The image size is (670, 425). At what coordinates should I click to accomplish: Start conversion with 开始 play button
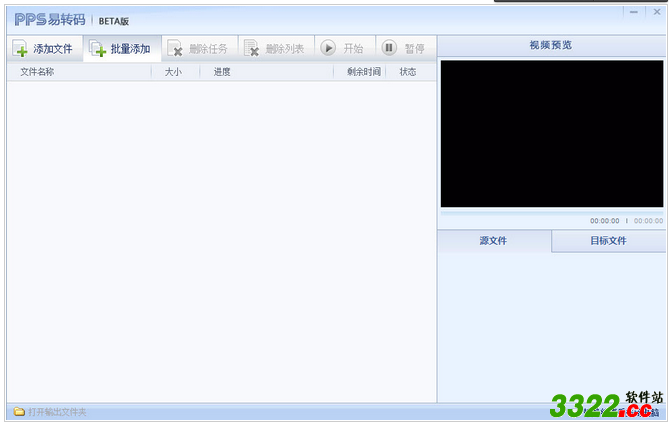click(x=345, y=48)
